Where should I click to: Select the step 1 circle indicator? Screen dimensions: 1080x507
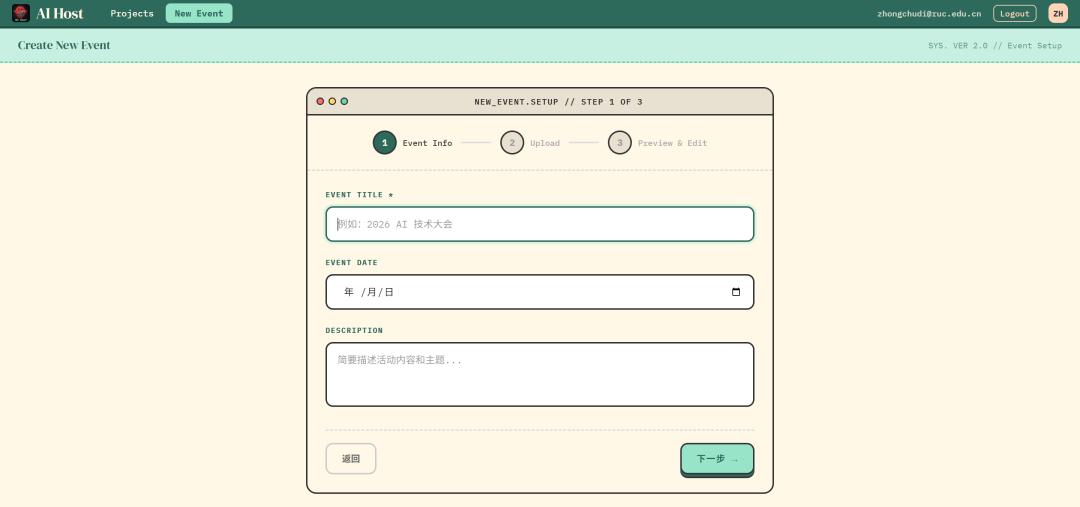tap(384, 143)
